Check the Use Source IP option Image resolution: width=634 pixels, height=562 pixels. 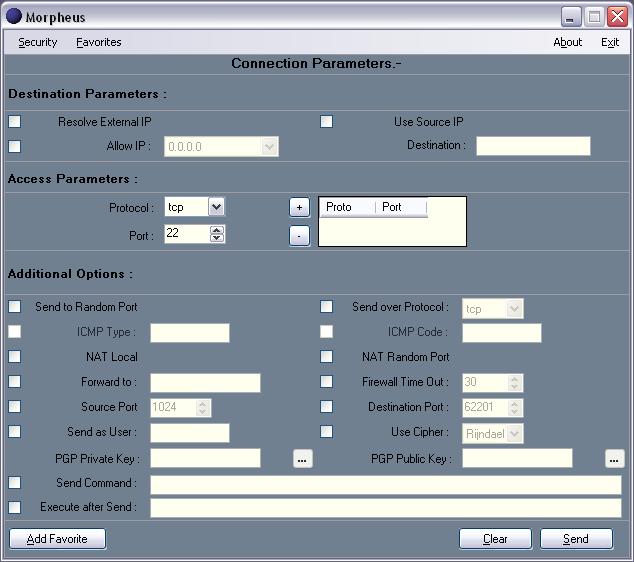coord(326,121)
